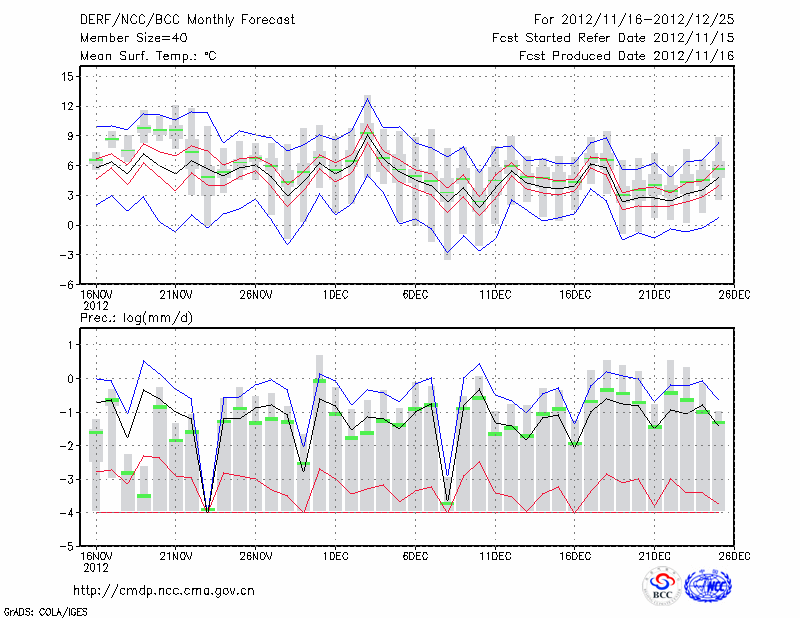Click the -5 tick on precipitation y-axis
This screenshot has height=618, width=800.
[x=68, y=547]
